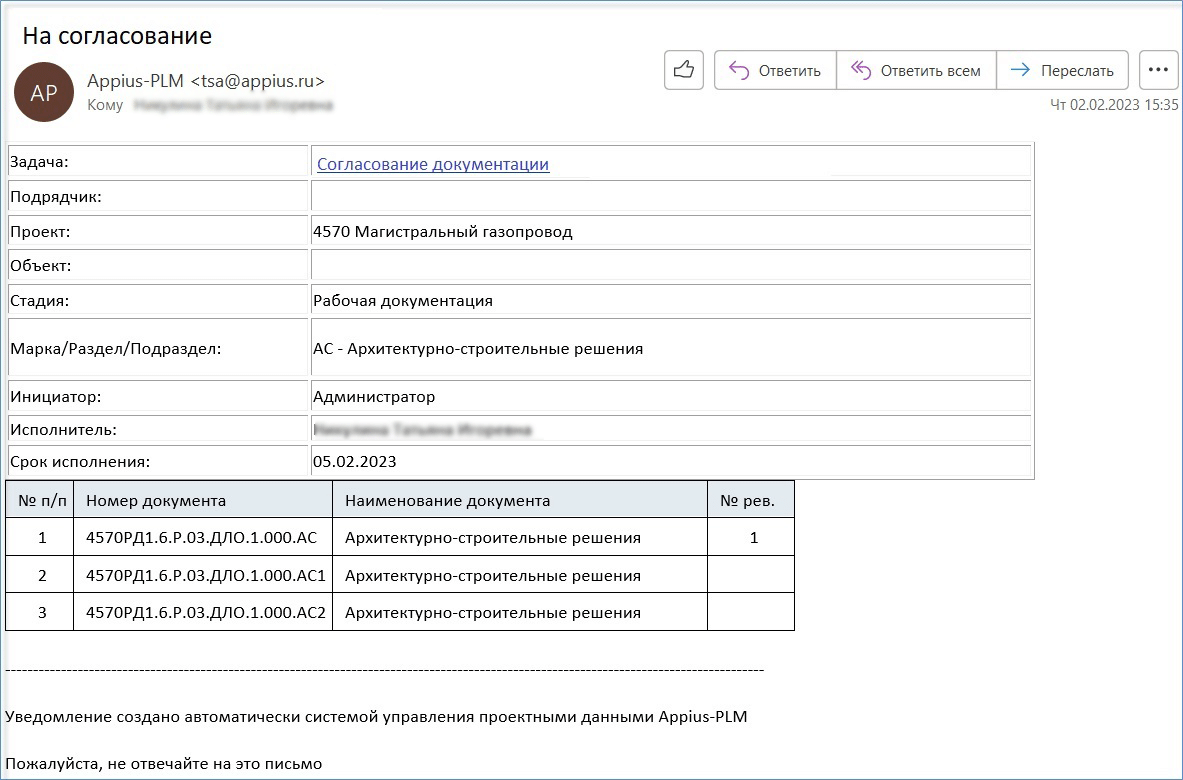Click the Рабочая документация stage cell
The height and width of the screenshot is (780, 1183).
click(x=403, y=300)
